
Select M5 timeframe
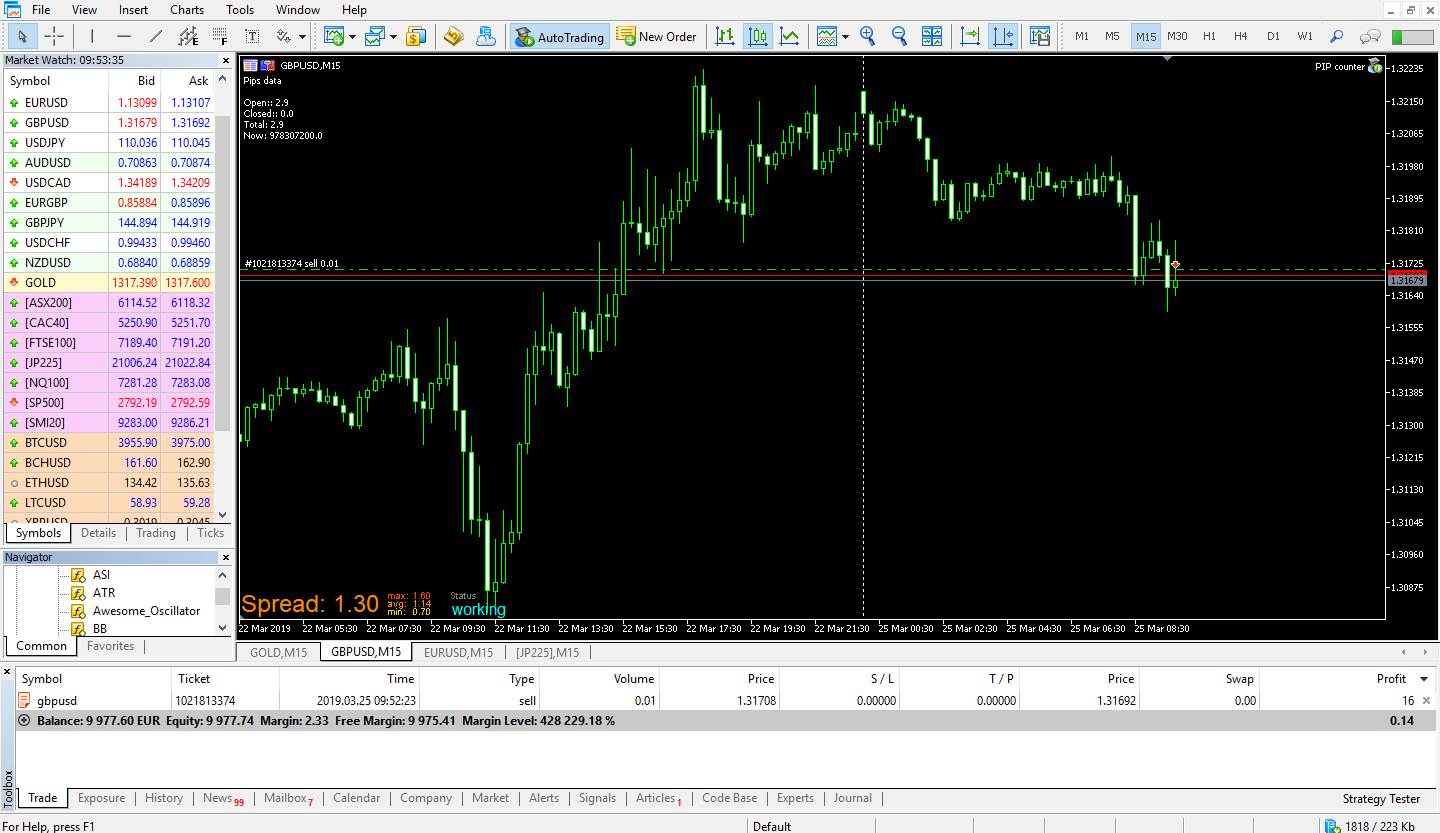(x=1112, y=37)
